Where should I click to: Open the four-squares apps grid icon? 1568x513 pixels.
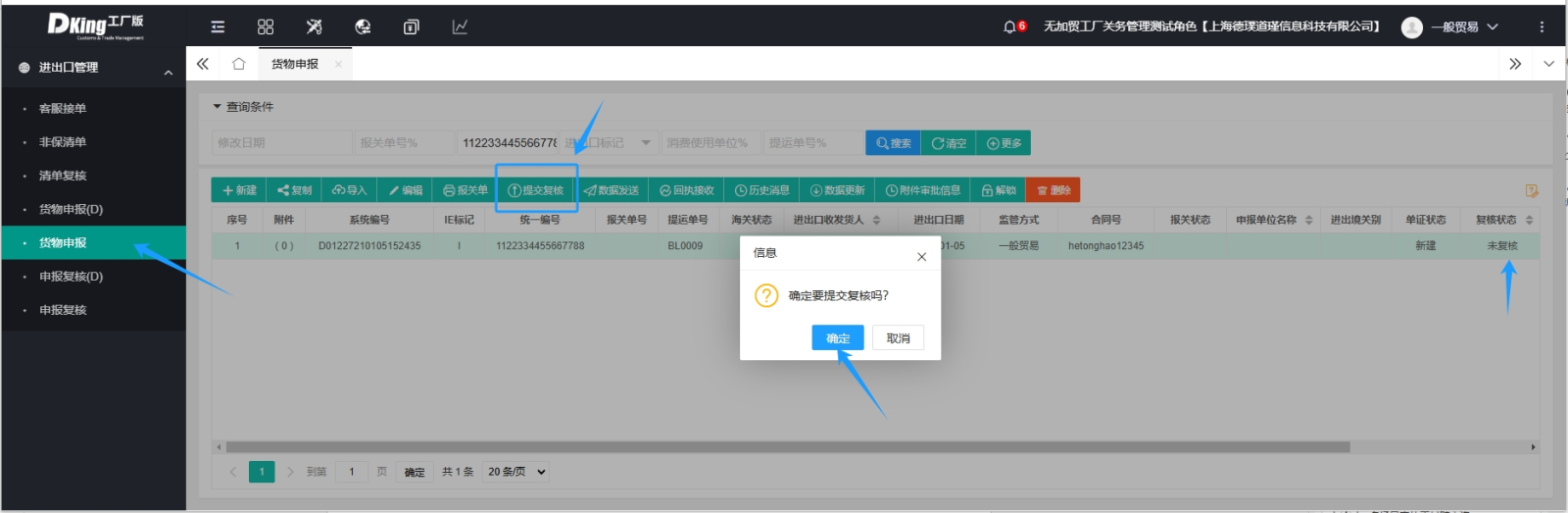coord(266,26)
